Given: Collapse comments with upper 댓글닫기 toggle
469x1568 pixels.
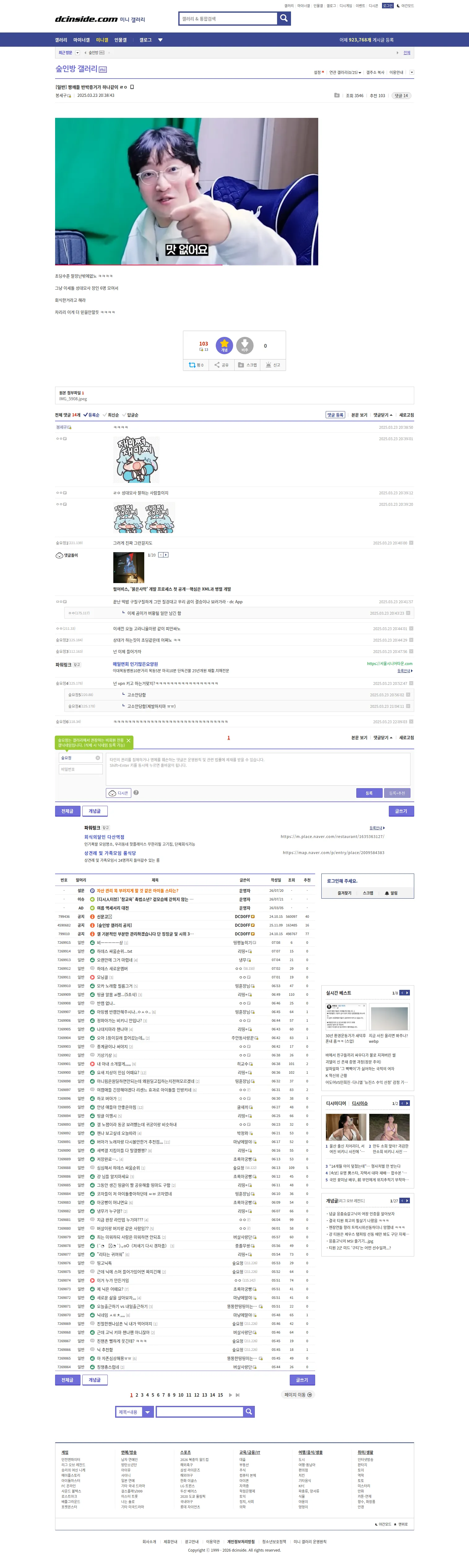Looking at the screenshot, I should click(x=383, y=415).
